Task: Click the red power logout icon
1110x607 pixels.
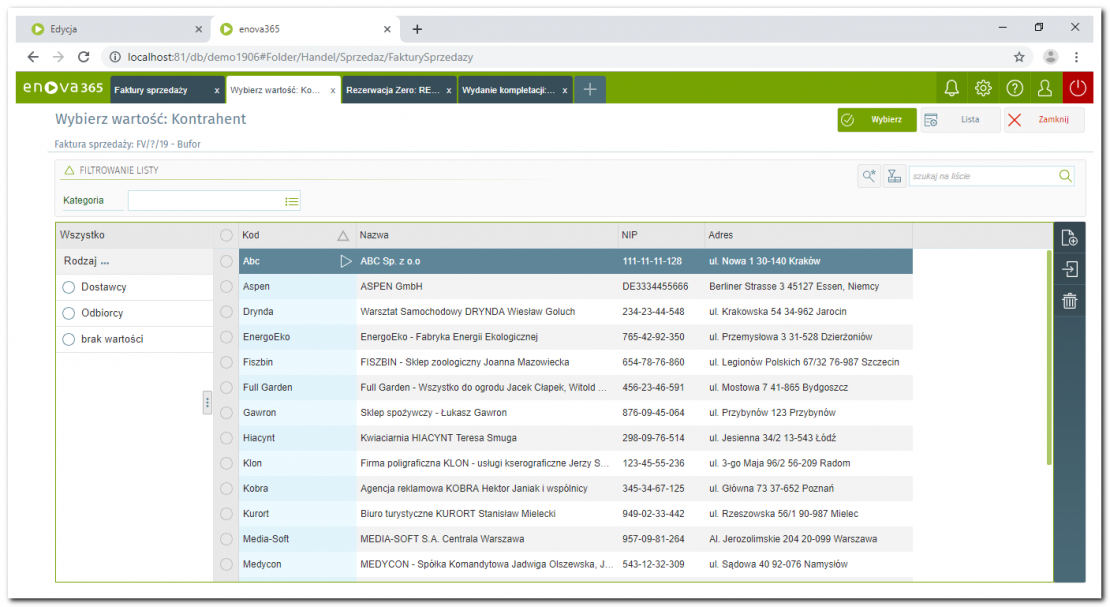Action: pyautogui.click(x=1077, y=89)
